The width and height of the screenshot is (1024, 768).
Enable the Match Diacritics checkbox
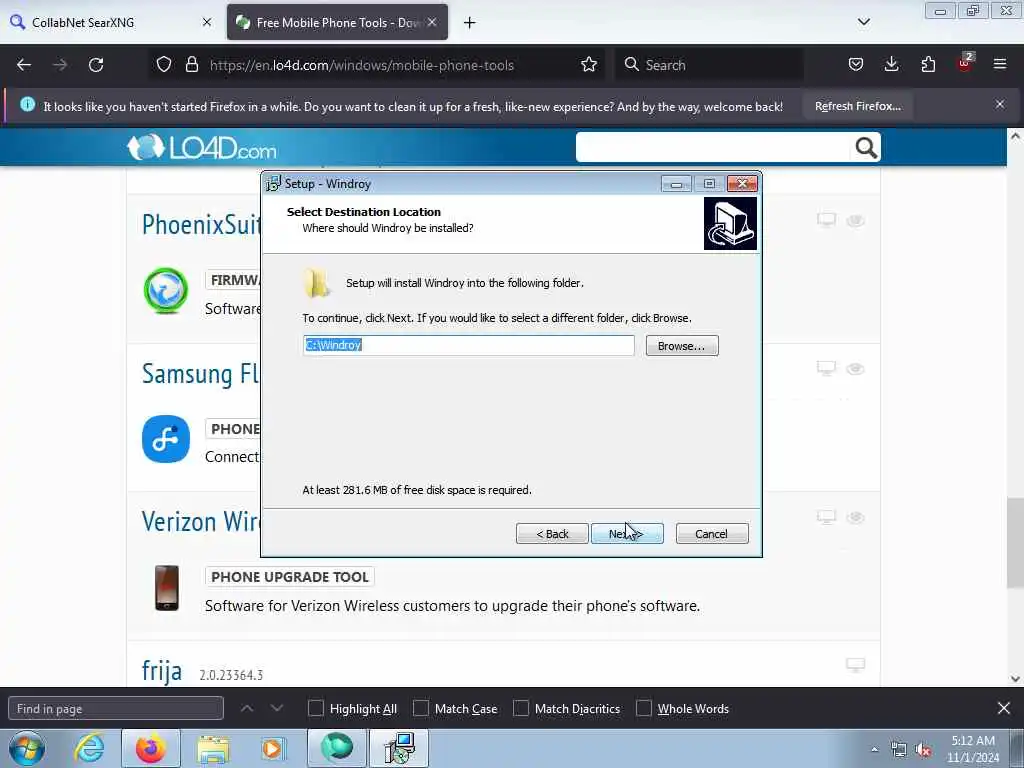[521, 708]
